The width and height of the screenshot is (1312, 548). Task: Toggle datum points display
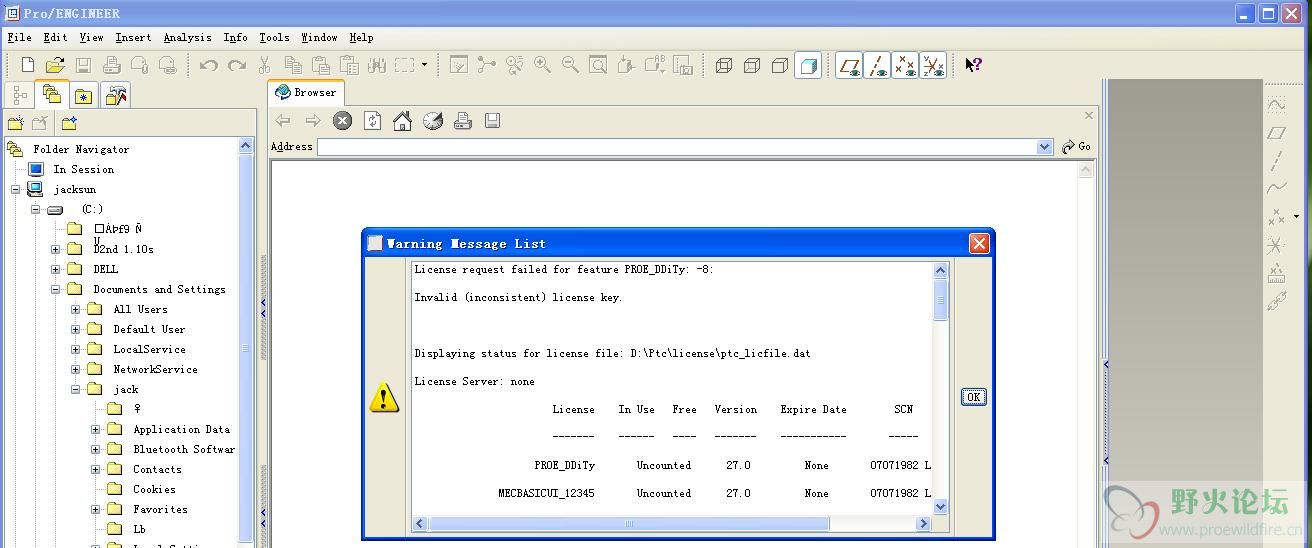point(906,66)
